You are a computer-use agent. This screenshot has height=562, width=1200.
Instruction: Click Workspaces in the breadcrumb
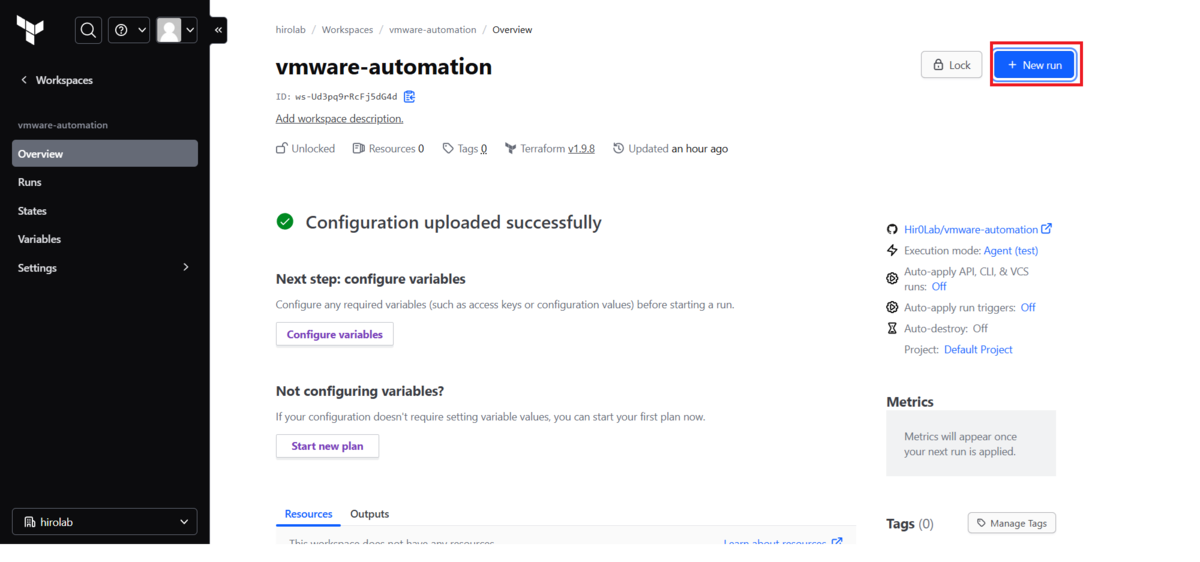pos(347,30)
